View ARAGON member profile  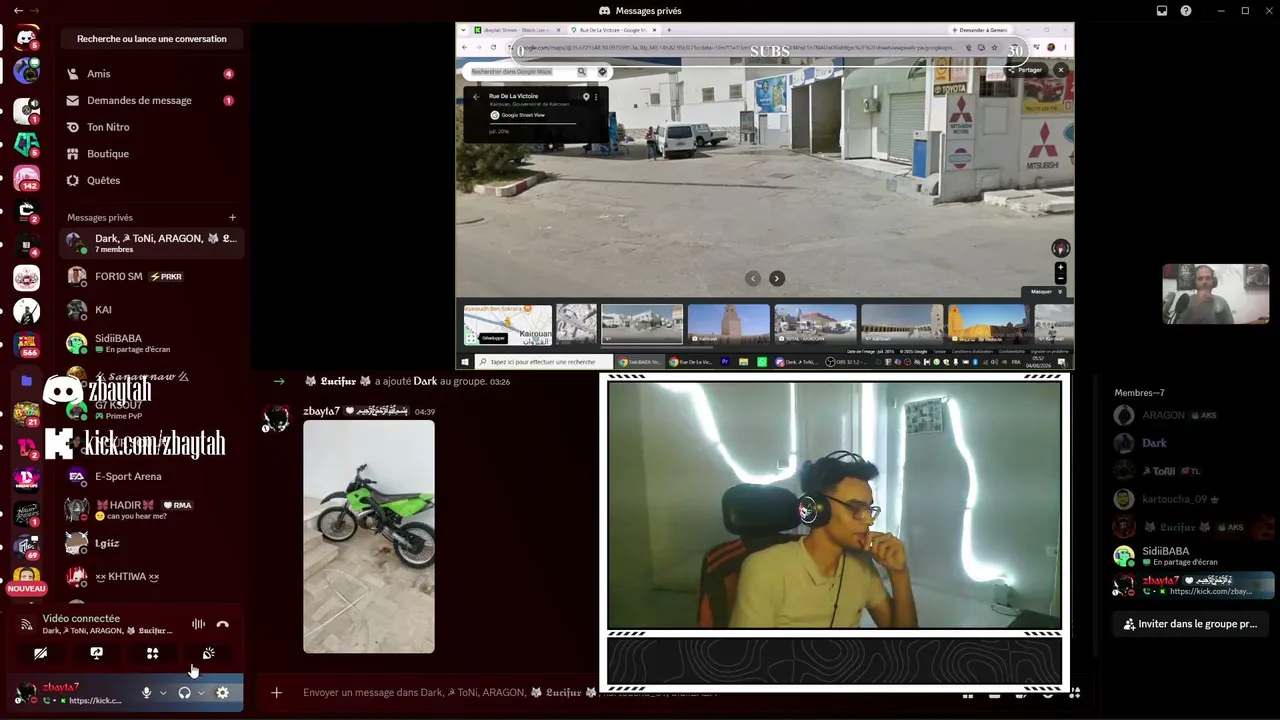point(1191,415)
